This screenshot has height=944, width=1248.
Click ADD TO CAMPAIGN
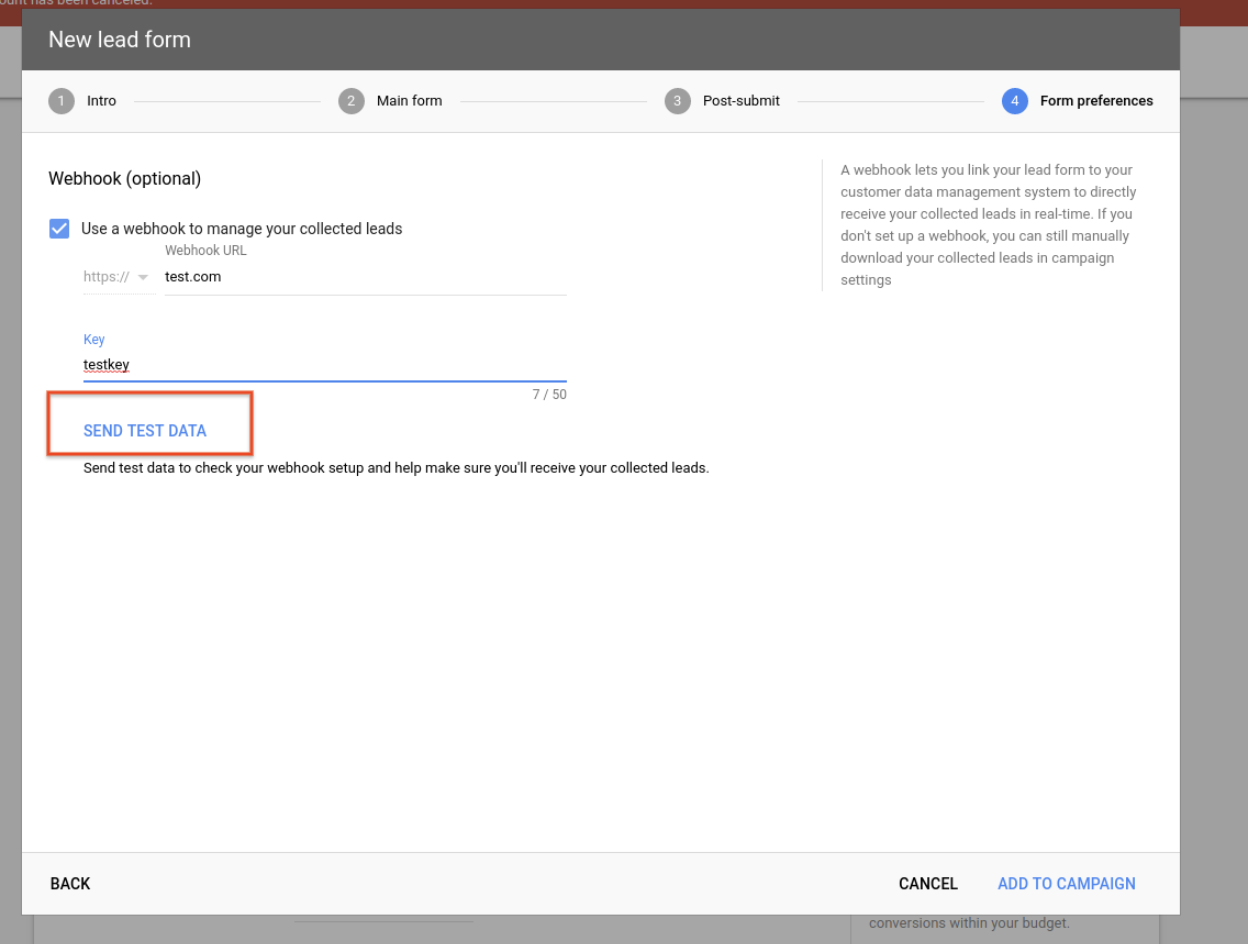coord(1066,884)
